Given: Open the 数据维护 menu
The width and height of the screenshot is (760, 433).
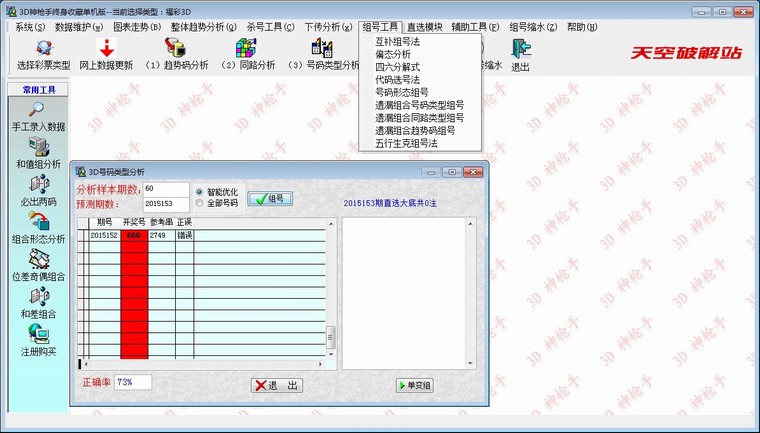Looking at the screenshot, I should pos(78,27).
